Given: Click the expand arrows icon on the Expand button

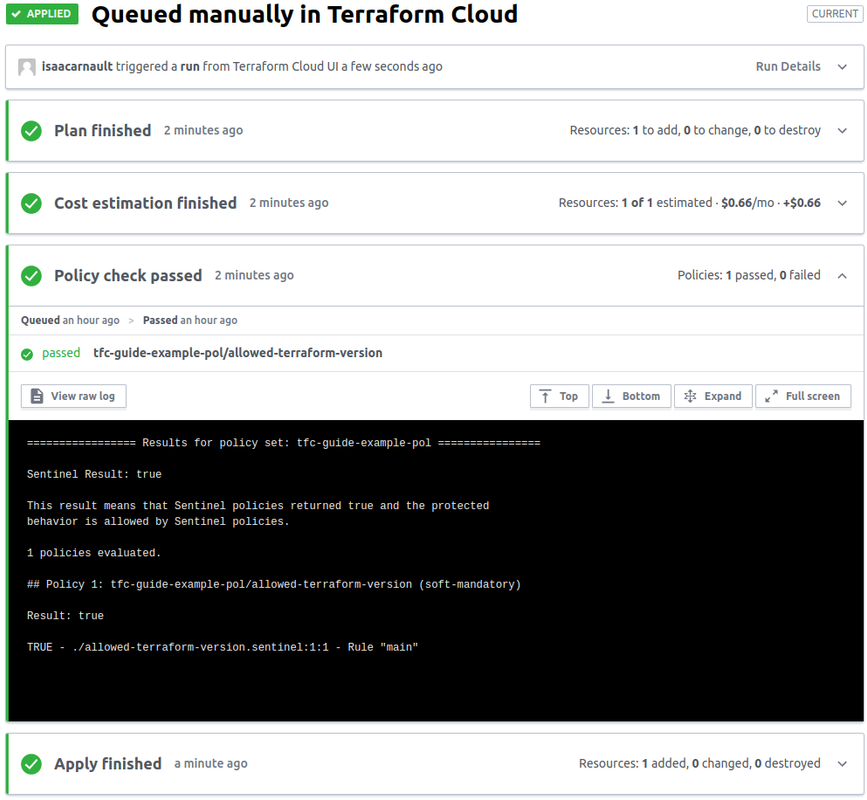Looking at the screenshot, I should [x=690, y=396].
